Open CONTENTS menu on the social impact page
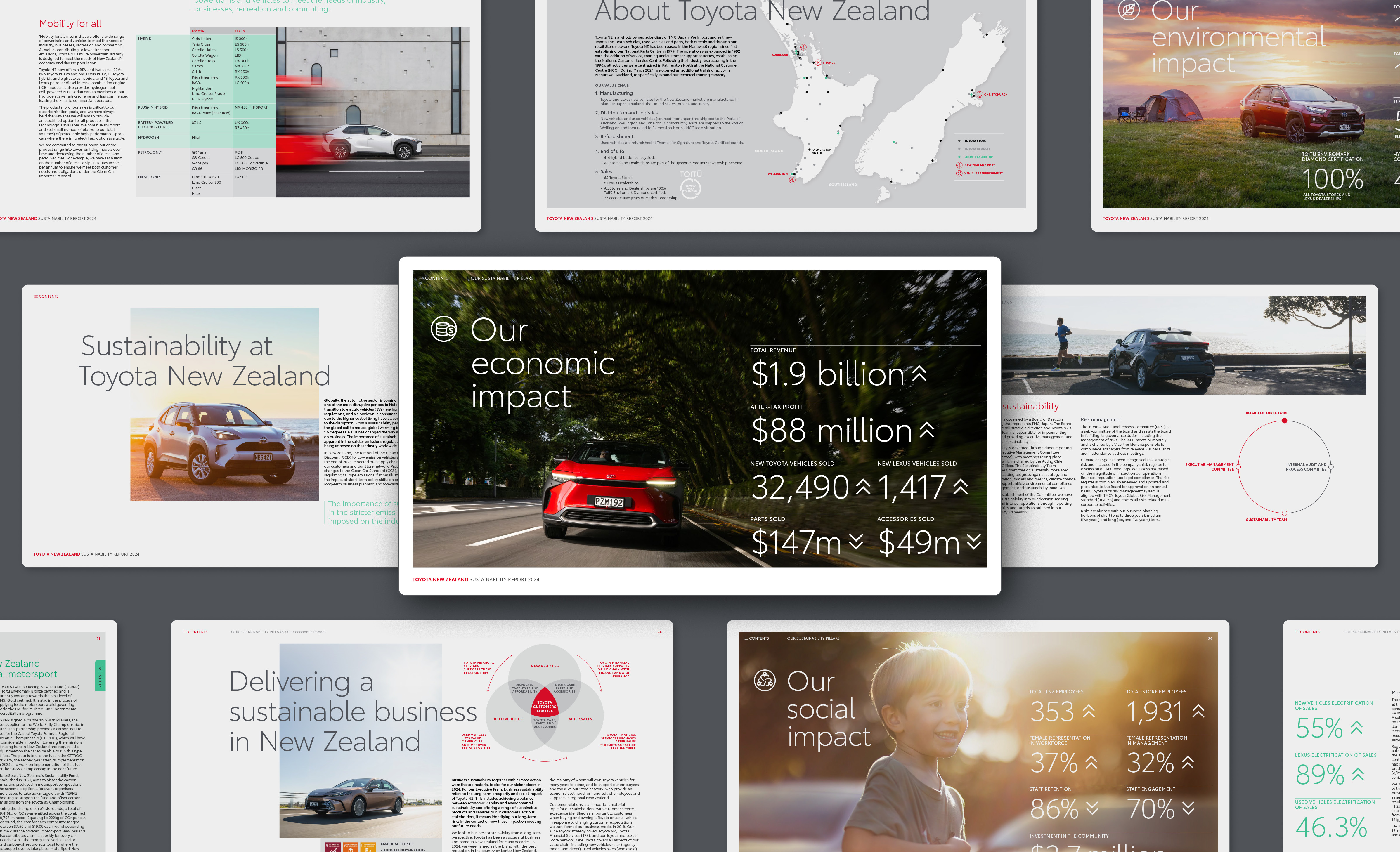This screenshot has height=852, width=1400. pyautogui.click(x=756, y=638)
